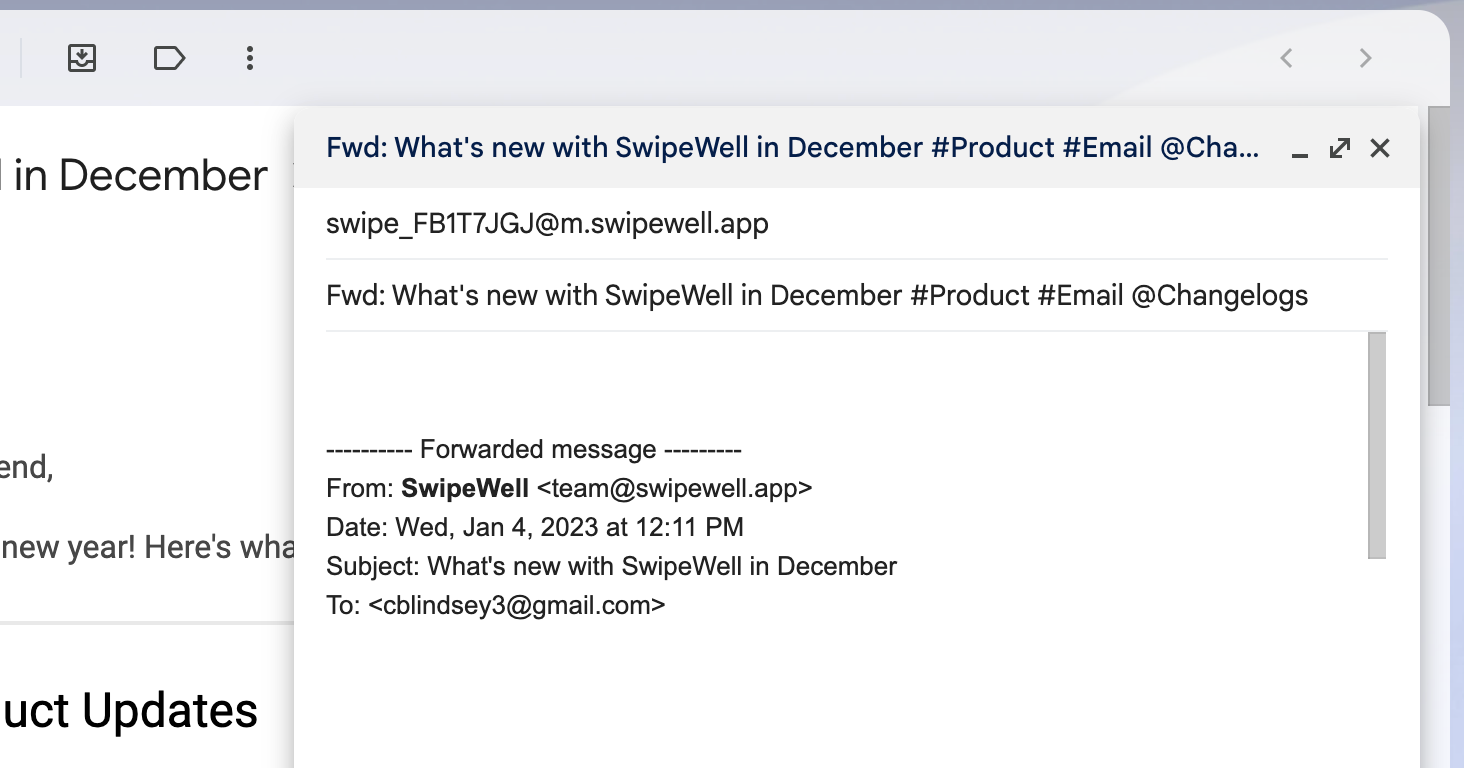The image size is (1464, 768).
Task: Open the Labels tag icon
Action: pyautogui.click(x=169, y=58)
